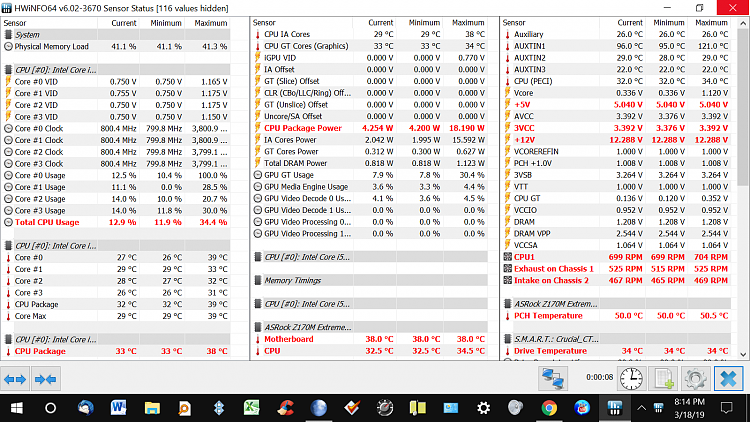Select the System group header row
750x422 pixels.
(116, 35)
